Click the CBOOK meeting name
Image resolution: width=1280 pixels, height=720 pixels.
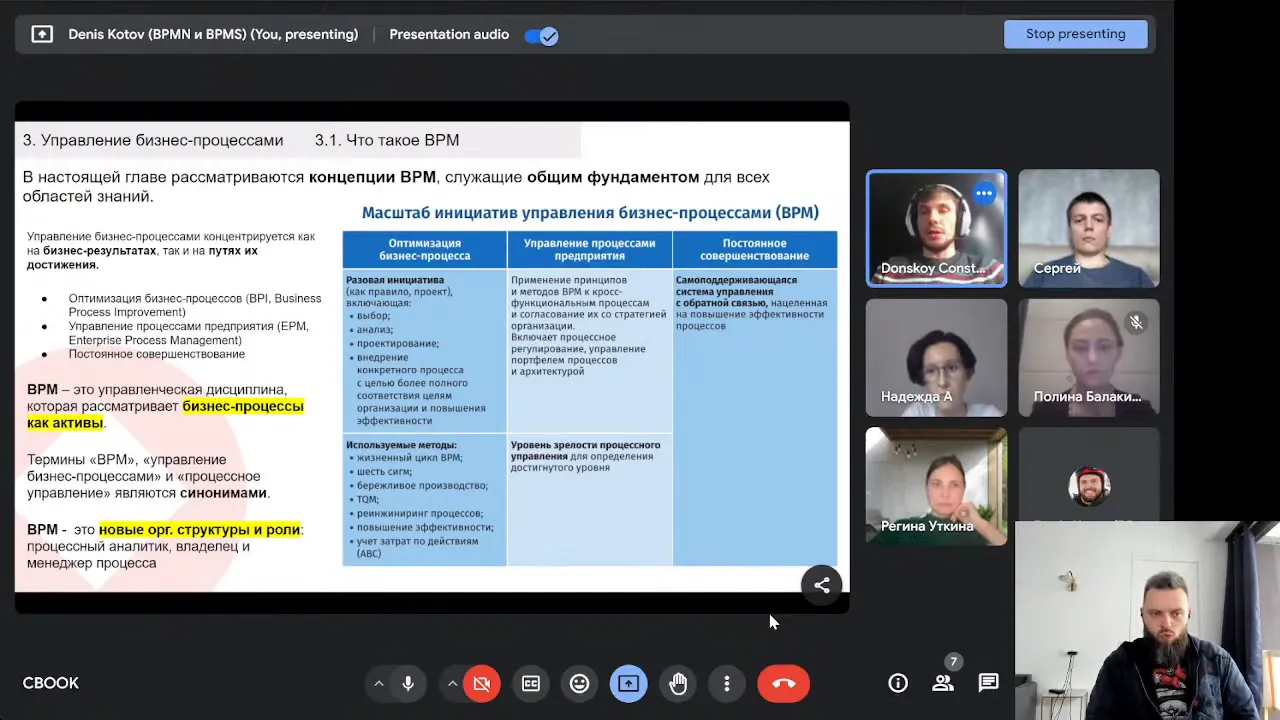(51, 683)
